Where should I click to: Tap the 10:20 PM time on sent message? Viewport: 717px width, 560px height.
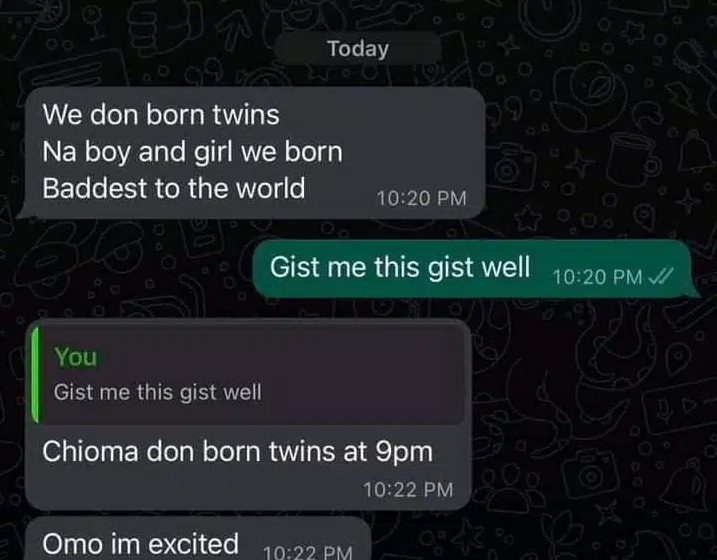click(x=597, y=277)
